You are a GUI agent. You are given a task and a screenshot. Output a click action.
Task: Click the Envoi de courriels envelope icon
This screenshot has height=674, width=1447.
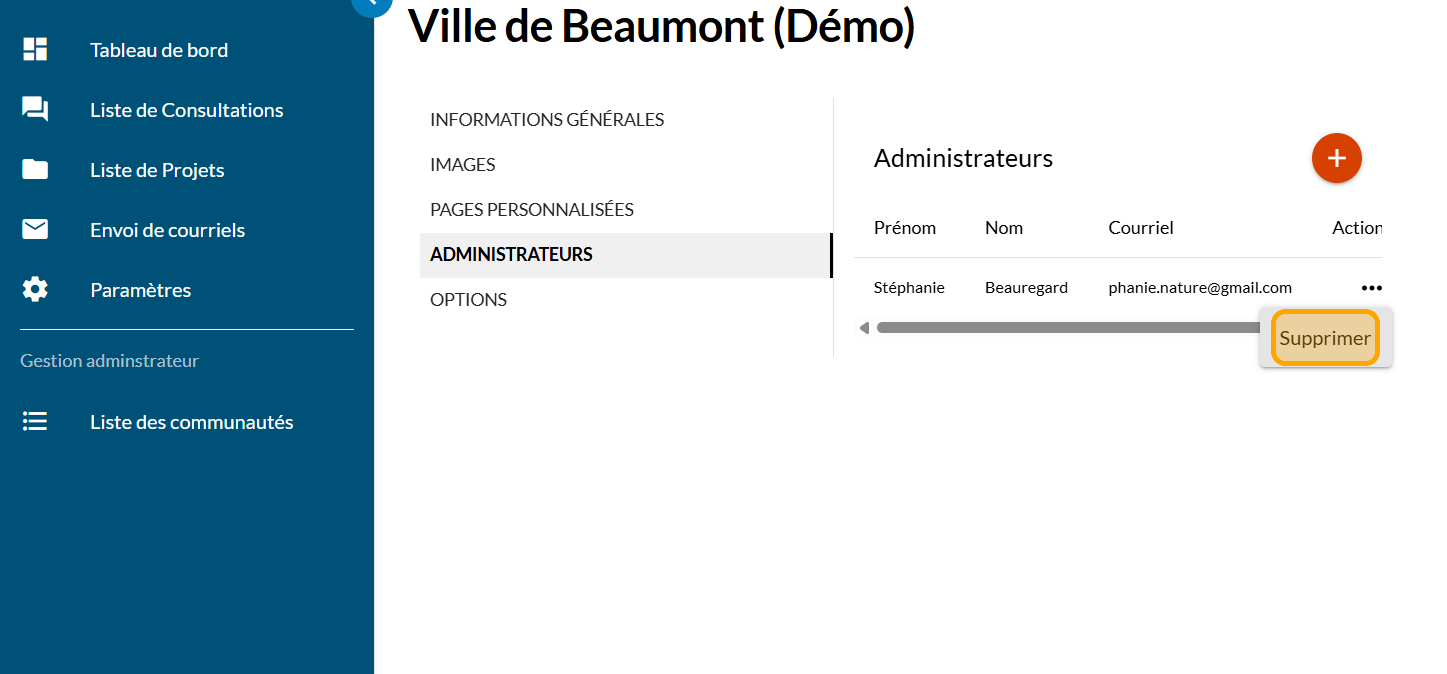(x=35, y=230)
